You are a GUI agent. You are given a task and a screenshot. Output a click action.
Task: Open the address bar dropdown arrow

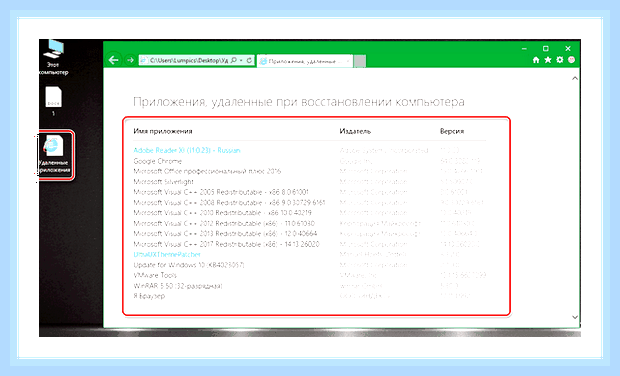(x=241, y=60)
